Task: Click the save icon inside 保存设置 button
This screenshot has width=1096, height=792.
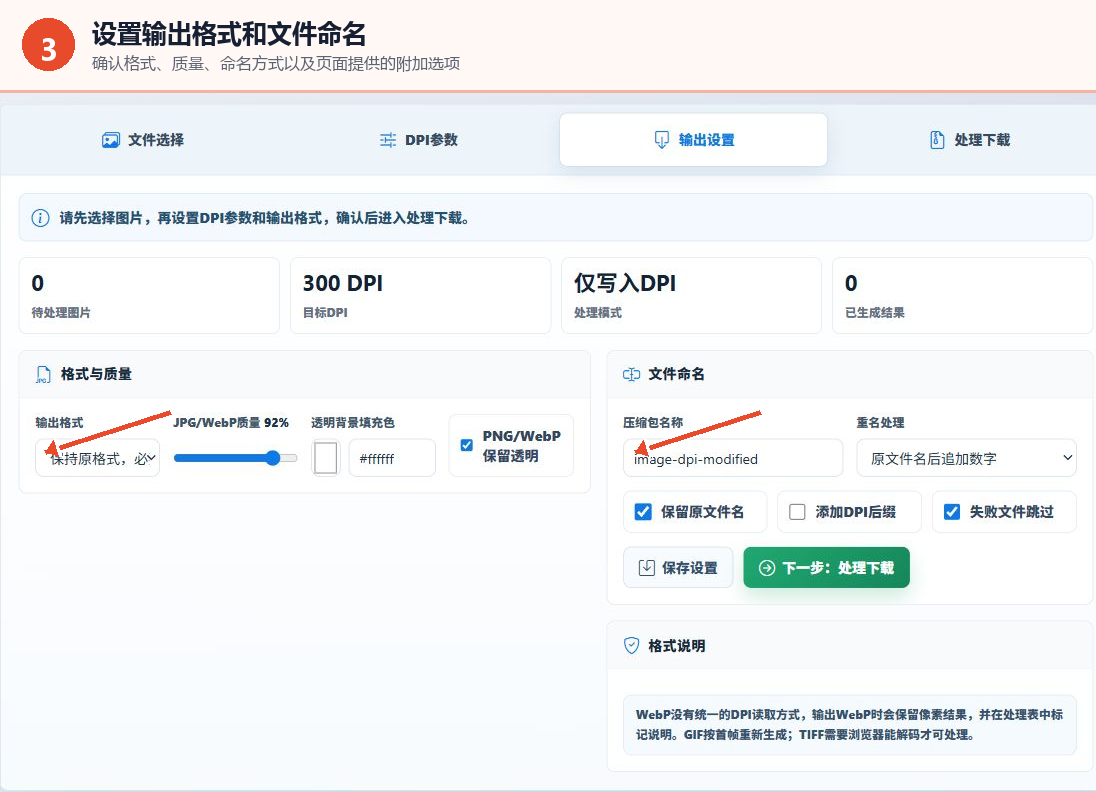Action: point(647,568)
